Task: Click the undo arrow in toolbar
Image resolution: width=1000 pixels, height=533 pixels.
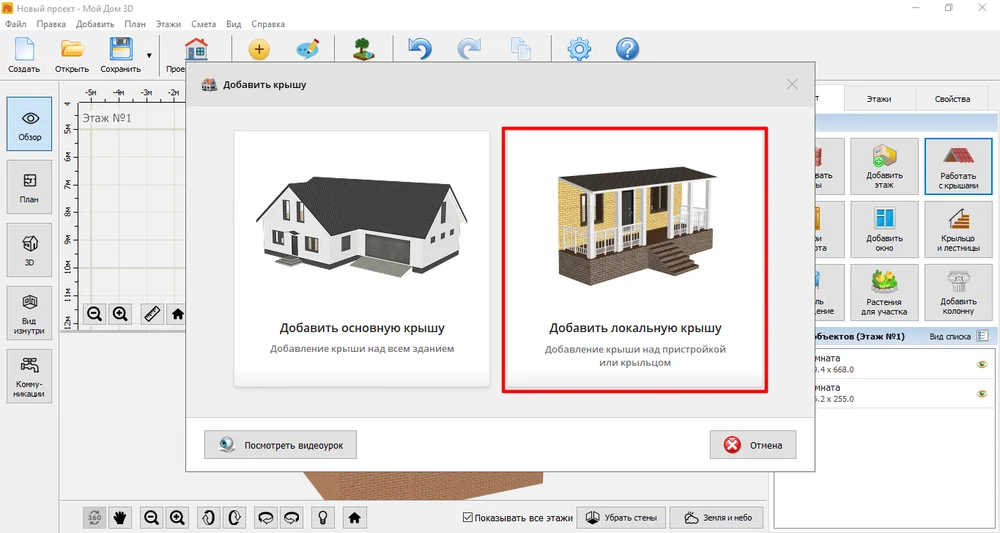Action: [420, 49]
